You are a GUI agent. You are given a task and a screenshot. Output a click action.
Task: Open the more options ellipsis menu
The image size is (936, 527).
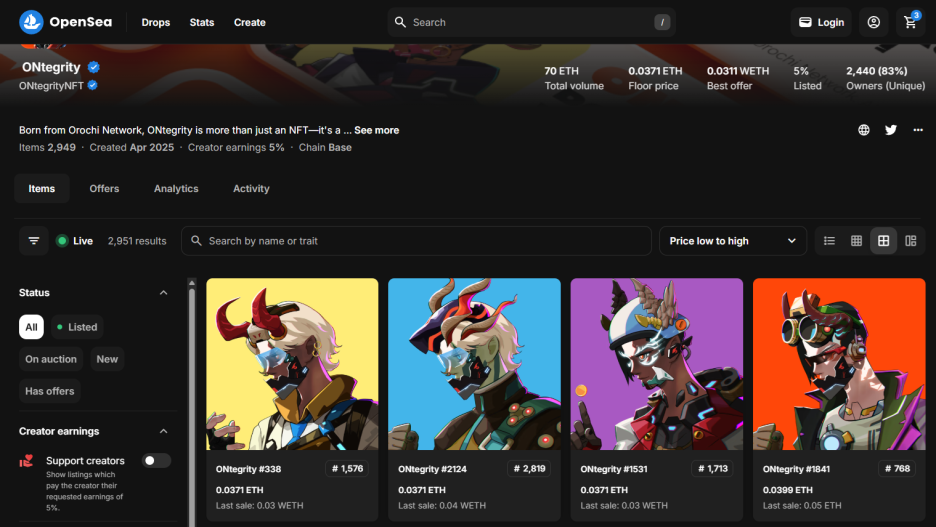click(918, 130)
